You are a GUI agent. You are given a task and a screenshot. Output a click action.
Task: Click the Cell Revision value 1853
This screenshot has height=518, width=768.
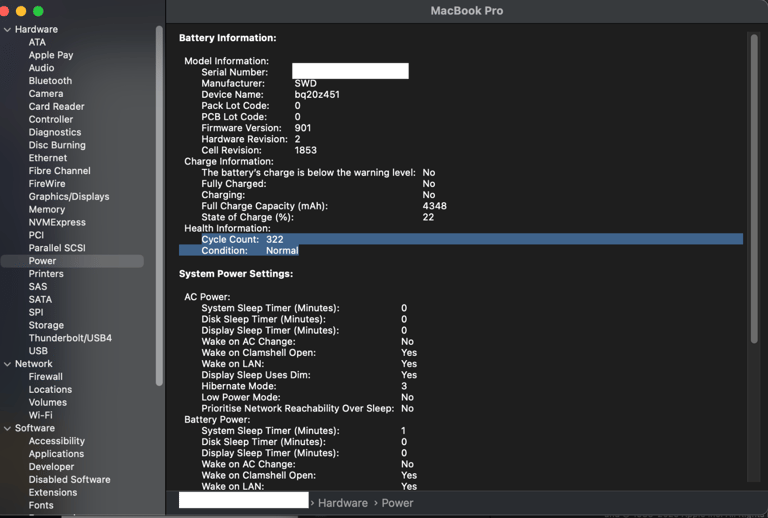[x=306, y=150]
